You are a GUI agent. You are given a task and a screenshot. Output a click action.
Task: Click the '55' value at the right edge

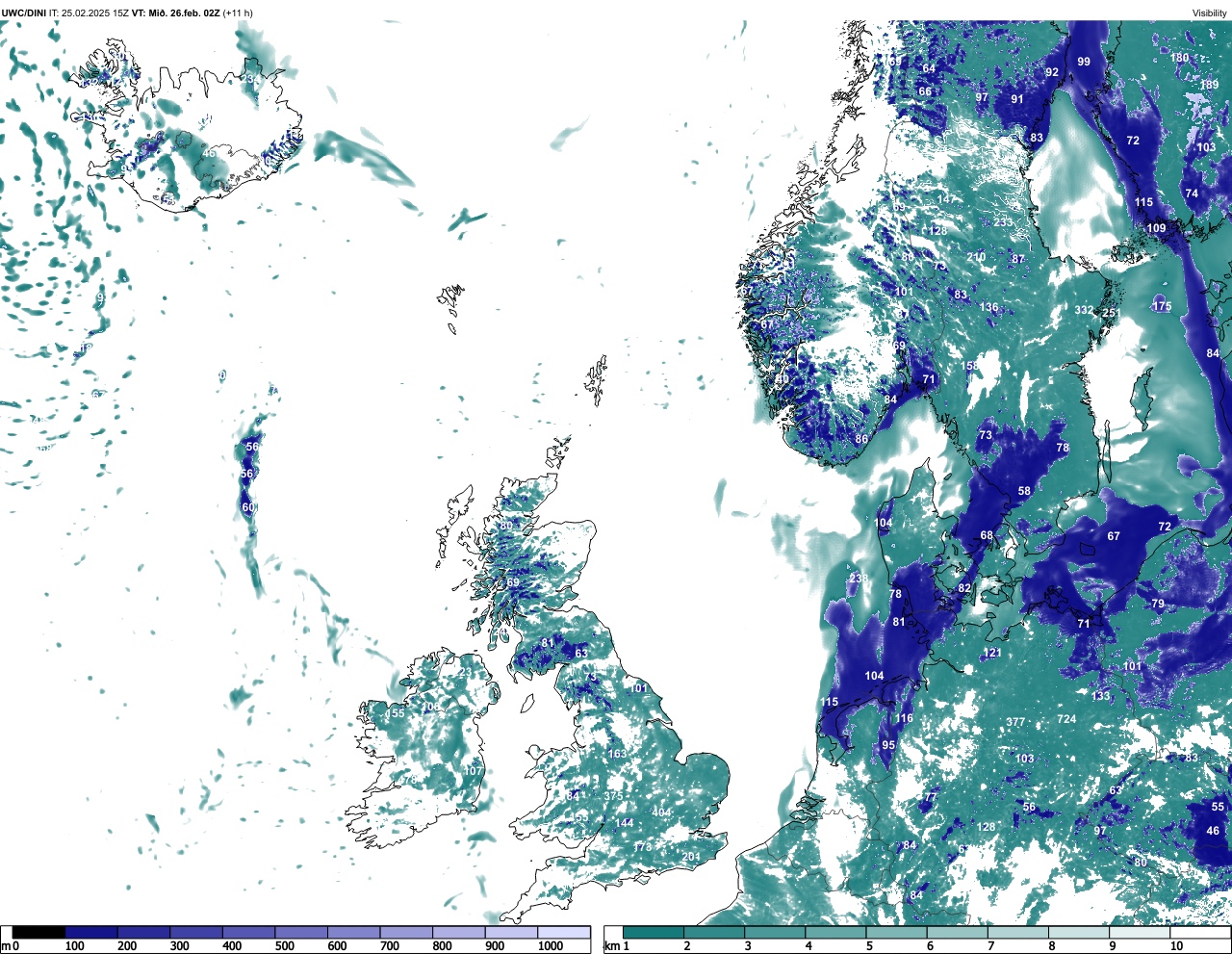tap(1219, 807)
